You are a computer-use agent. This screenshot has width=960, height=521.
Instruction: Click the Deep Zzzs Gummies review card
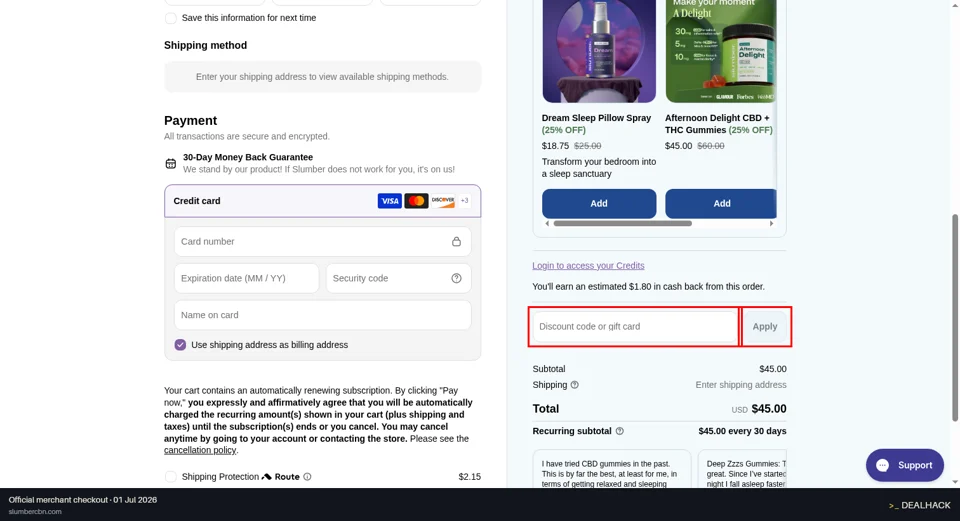[742, 470]
